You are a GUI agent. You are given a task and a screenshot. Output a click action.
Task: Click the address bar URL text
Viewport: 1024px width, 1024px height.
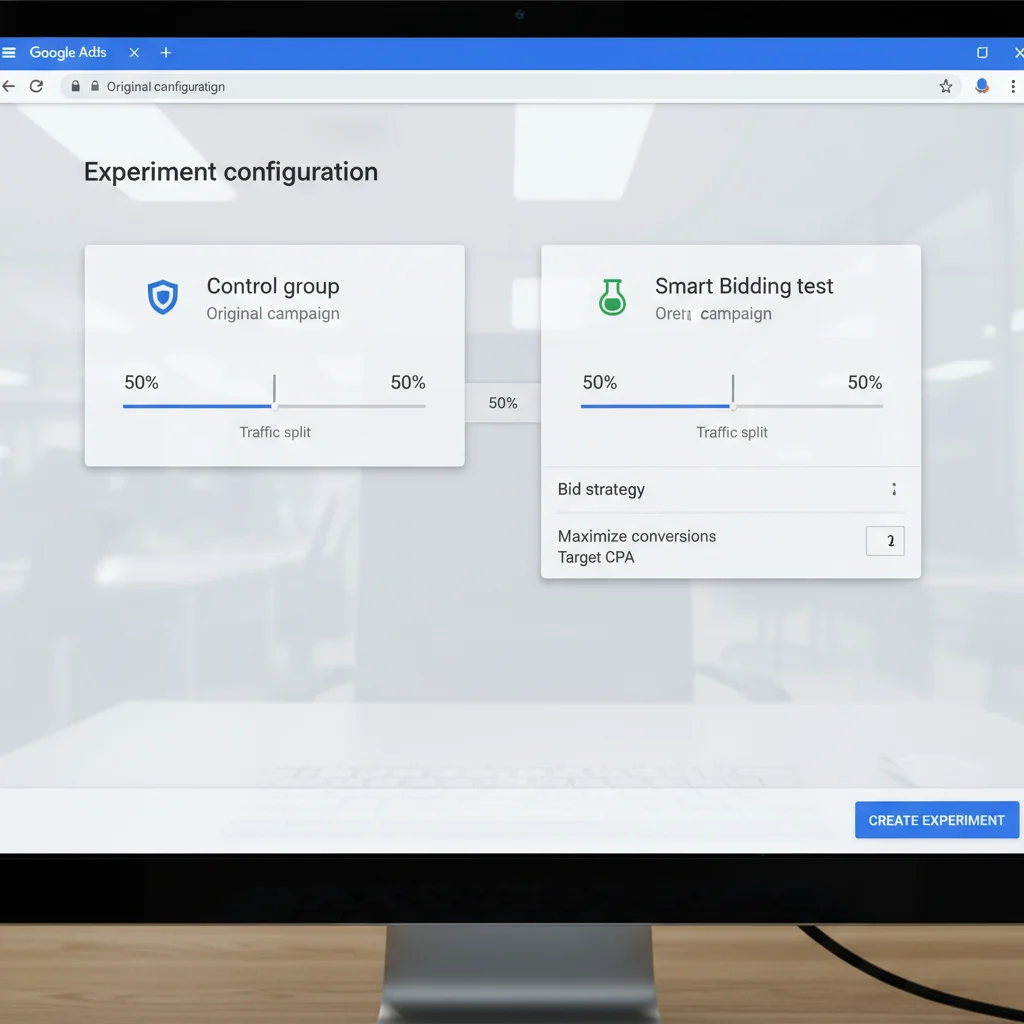[165, 87]
